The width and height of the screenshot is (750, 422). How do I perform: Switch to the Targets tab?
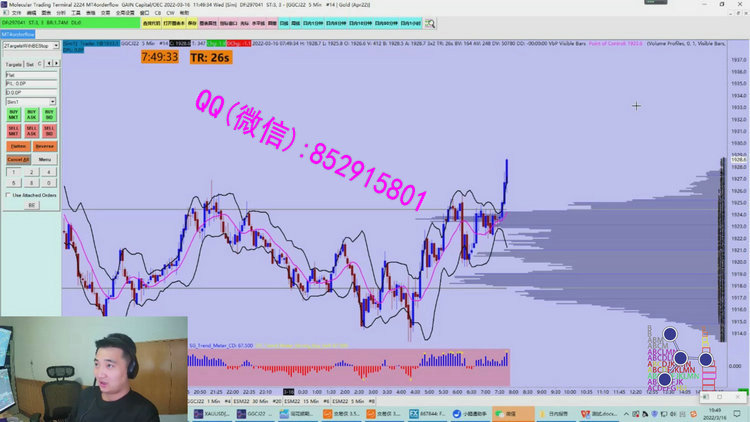[x=11, y=63]
